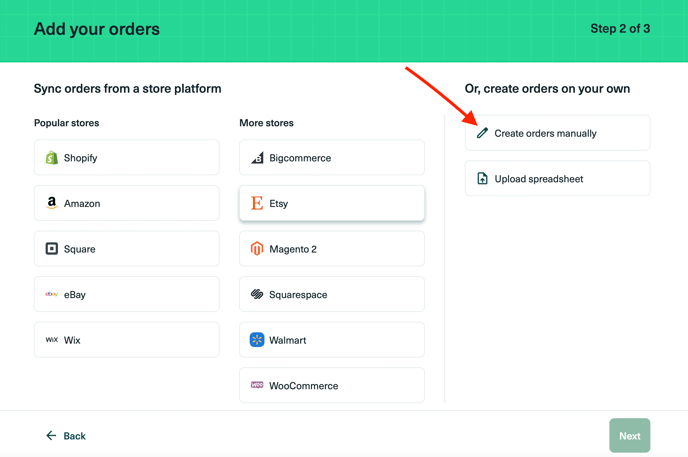Click the pencil icon for manual orders
This screenshot has width=688, height=457.
(482, 133)
